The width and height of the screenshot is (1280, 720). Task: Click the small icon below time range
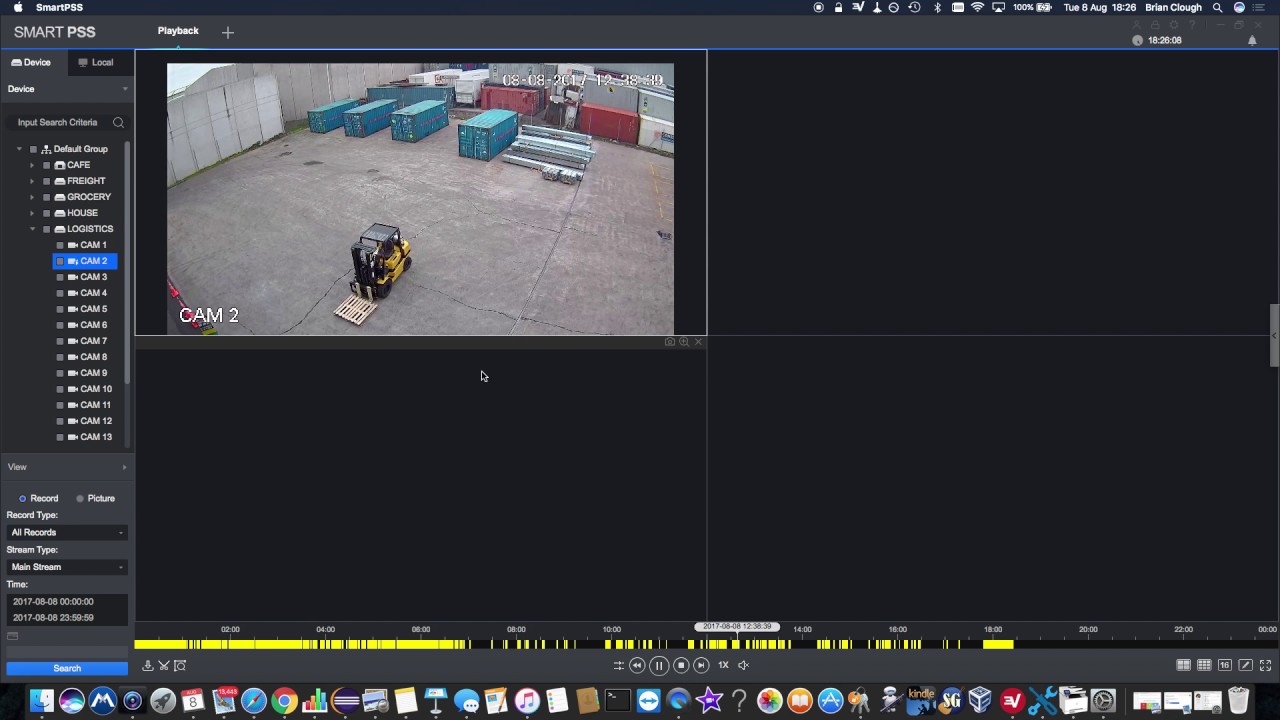[x=12, y=636]
